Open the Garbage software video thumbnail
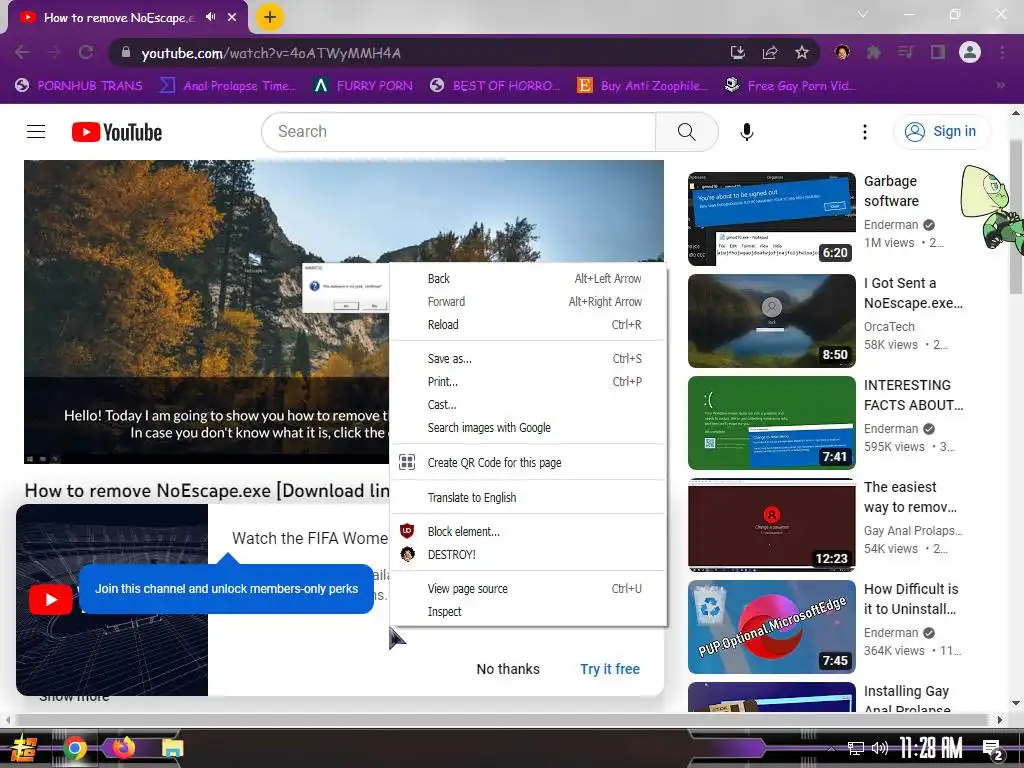 [x=771, y=219]
